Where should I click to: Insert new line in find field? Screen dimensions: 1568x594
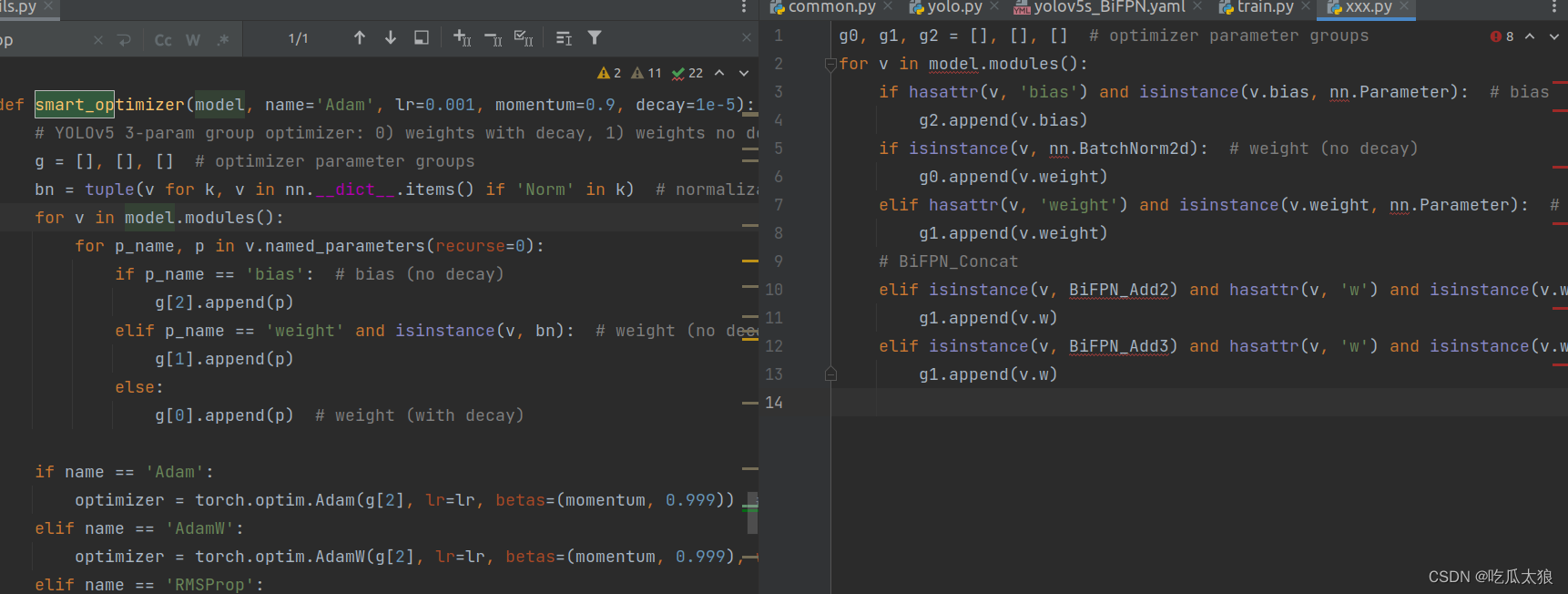[x=125, y=39]
